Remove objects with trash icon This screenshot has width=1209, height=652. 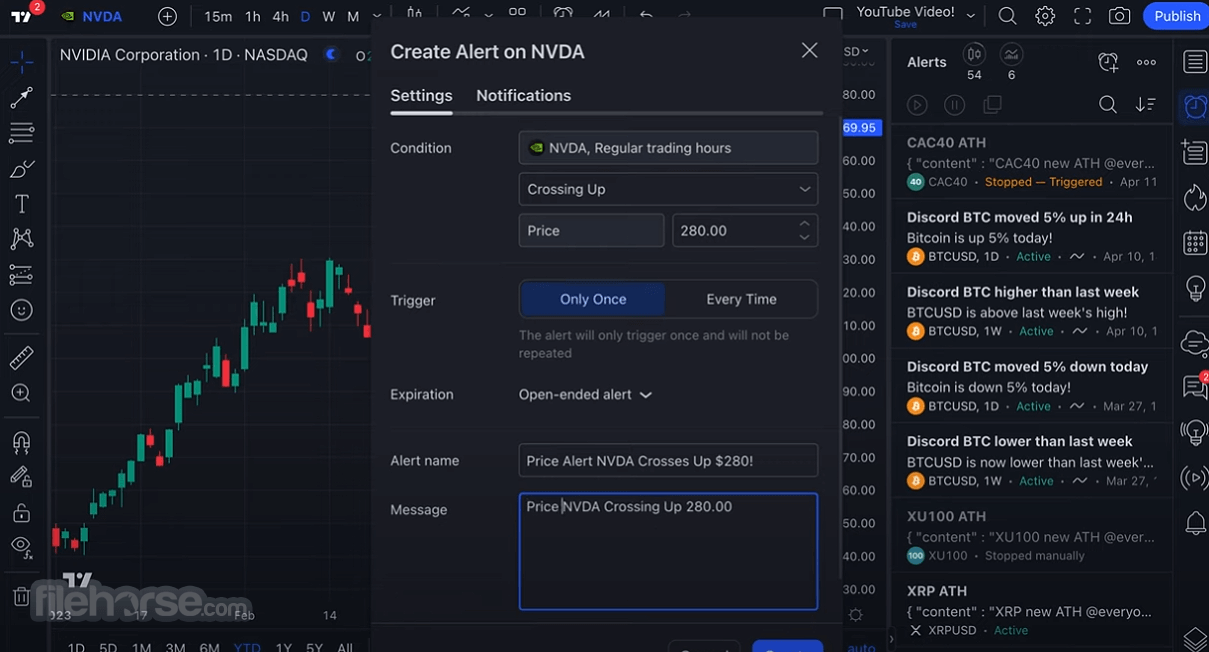(21, 596)
